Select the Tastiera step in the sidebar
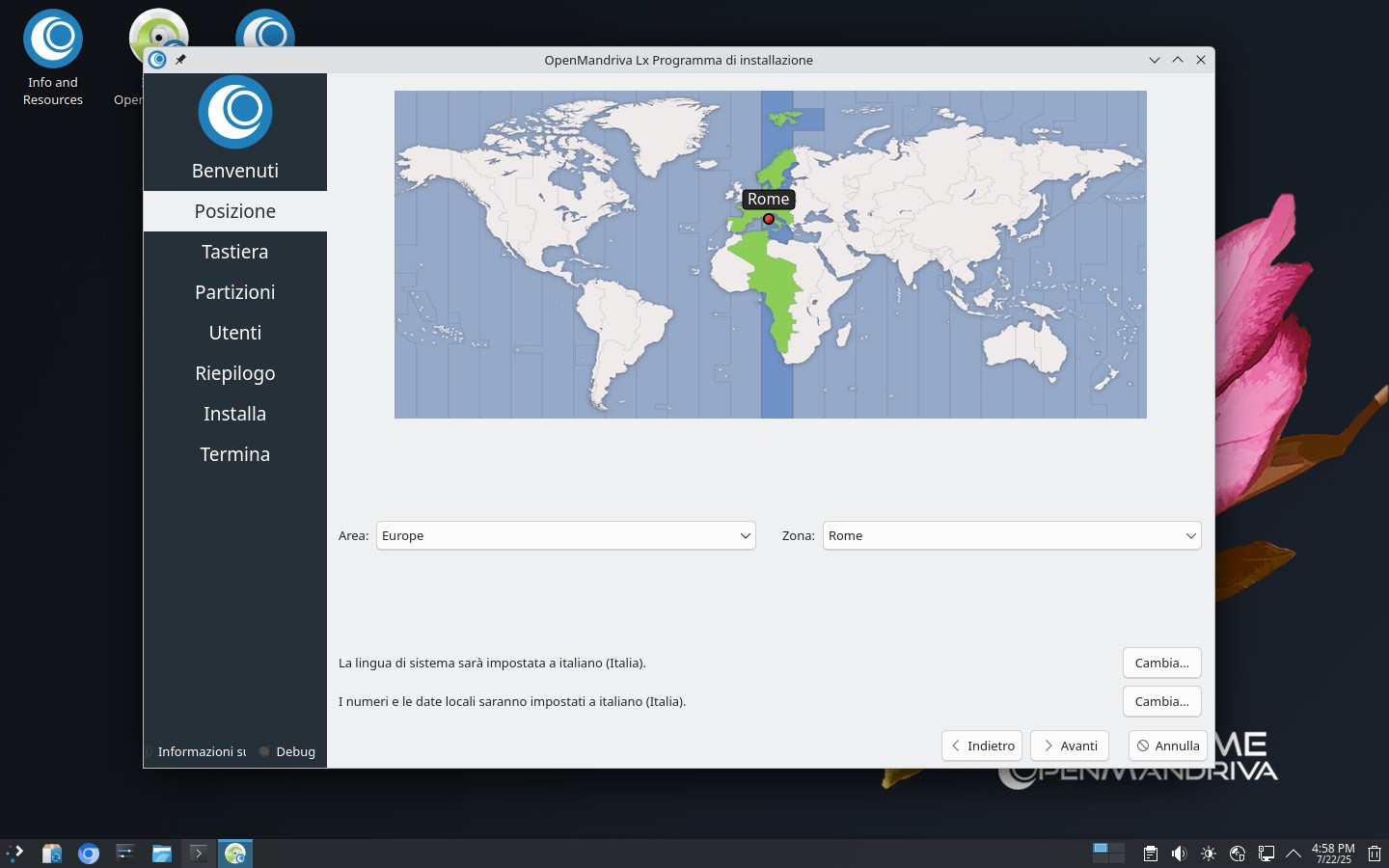 pyautogui.click(x=234, y=252)
